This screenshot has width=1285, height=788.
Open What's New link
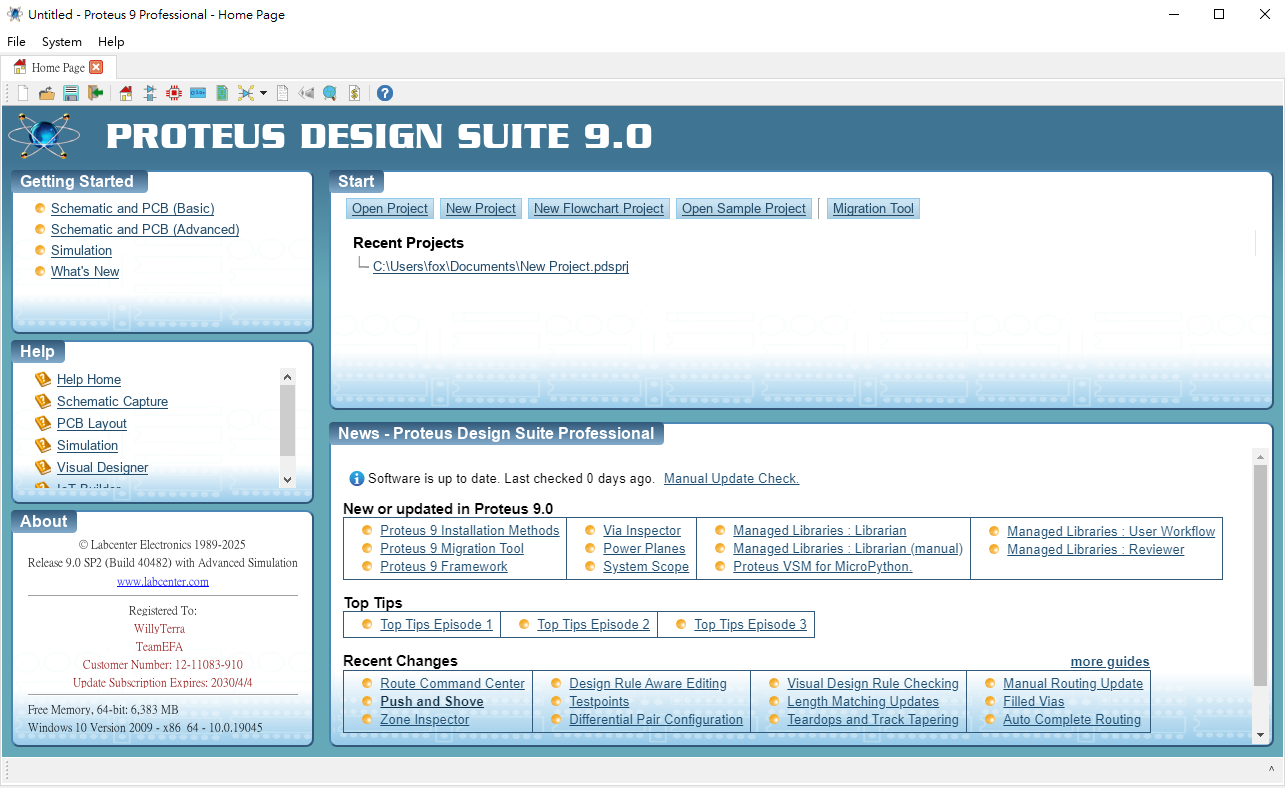85,271
